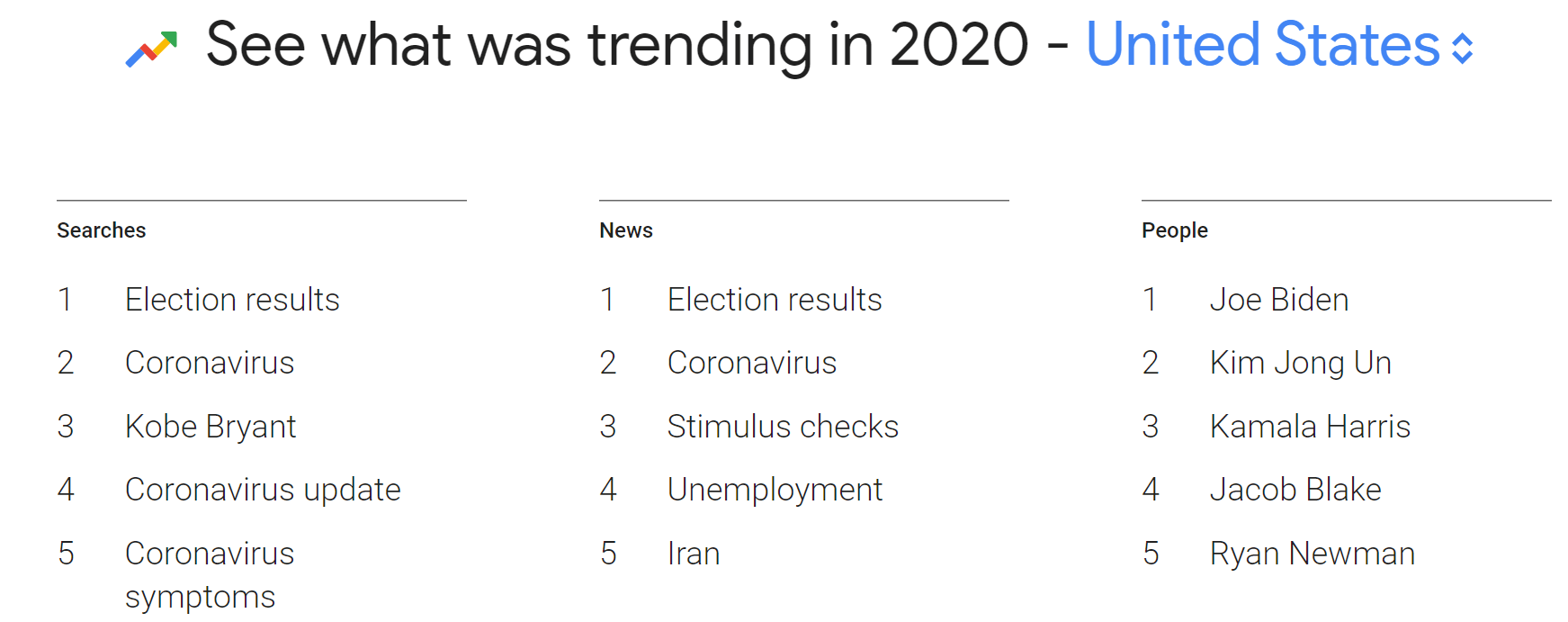Screen dimensions: 1568x622
Task: Open the Kim Jong Un profile entry
Action: click(x=1299, y=363)
